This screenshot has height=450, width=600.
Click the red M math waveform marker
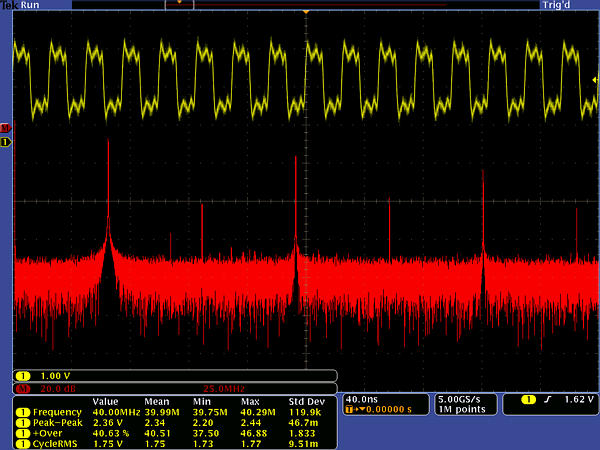(5, 129)
